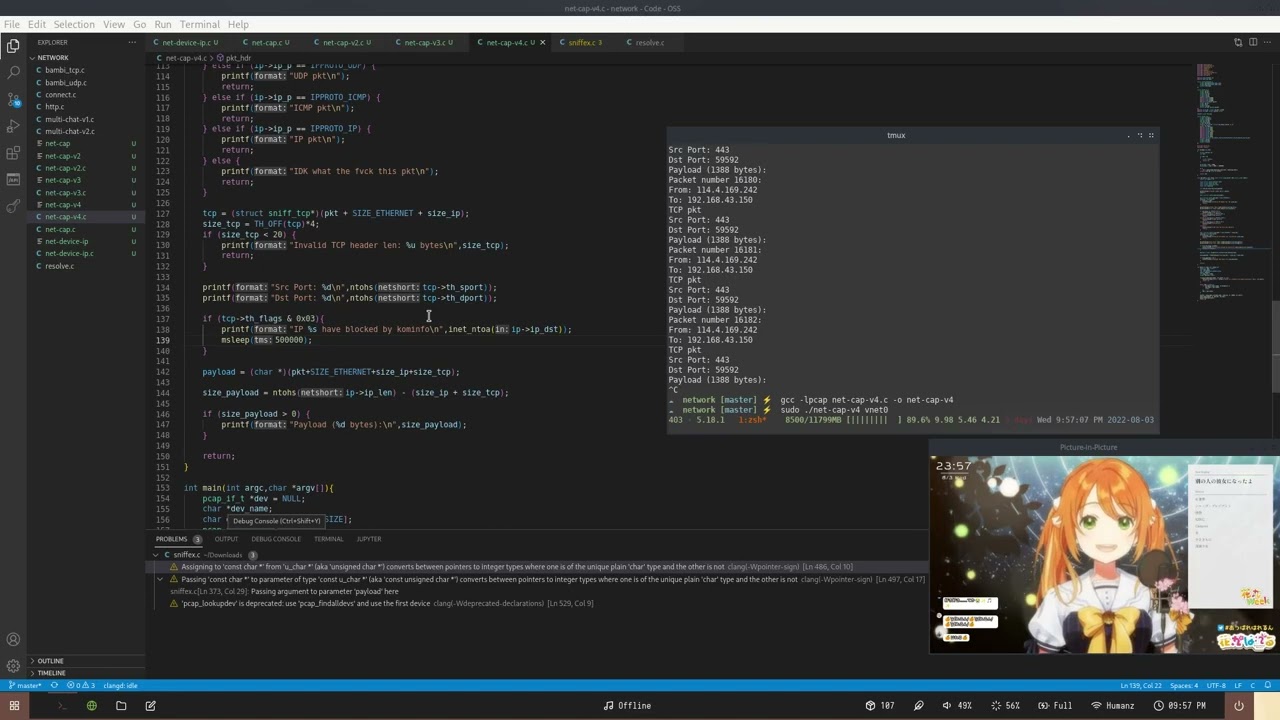
Task: Click the Accounts icon in activity bar
Action: pyautogui.click(x=13, y=640)
